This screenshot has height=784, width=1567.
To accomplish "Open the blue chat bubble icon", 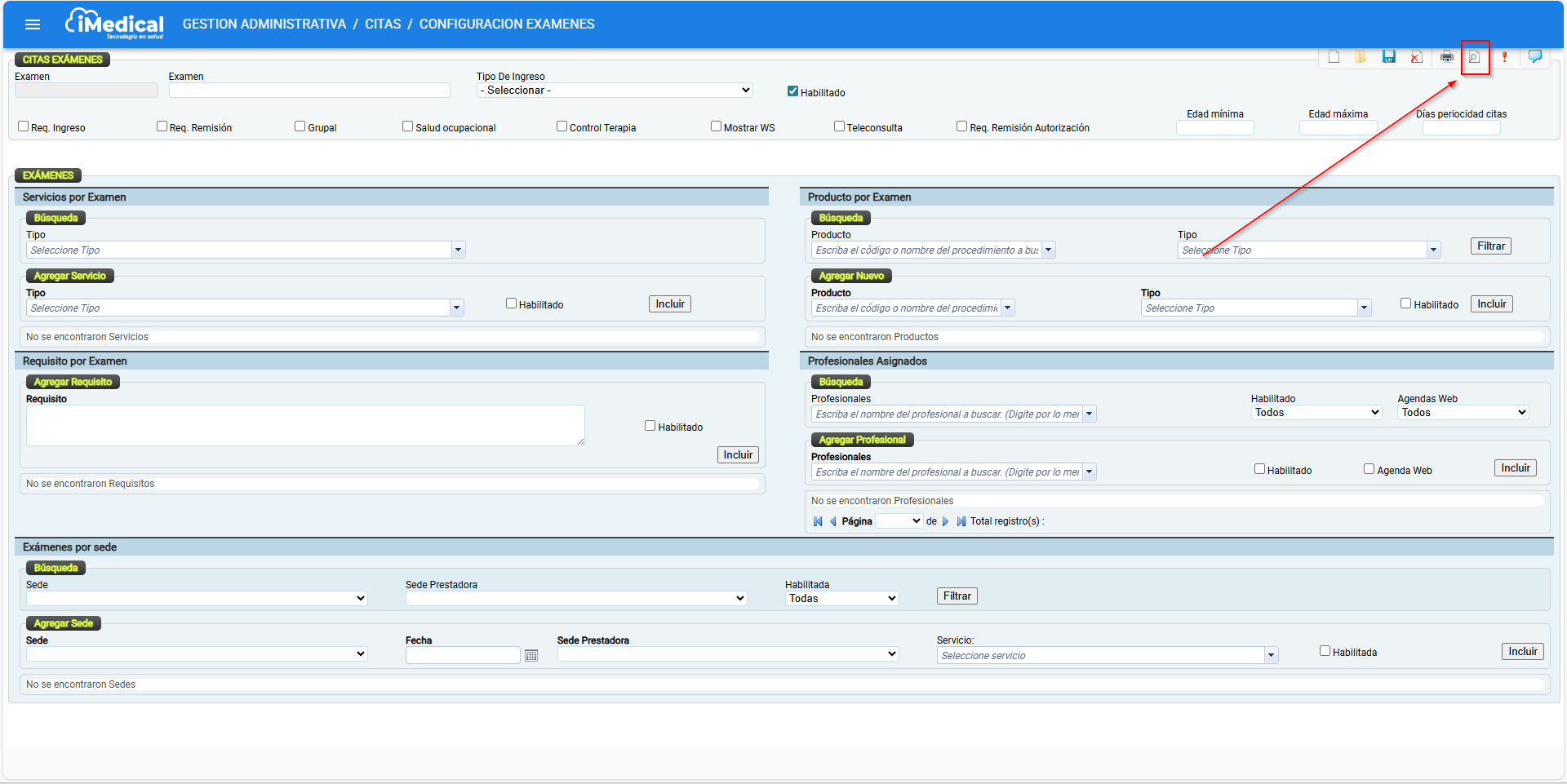I will [1534, 56].
